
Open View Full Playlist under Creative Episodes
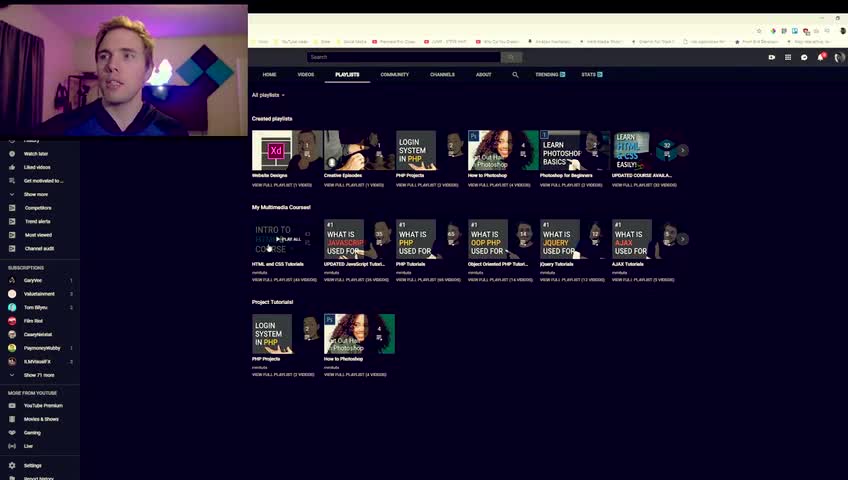pos(354,185)
